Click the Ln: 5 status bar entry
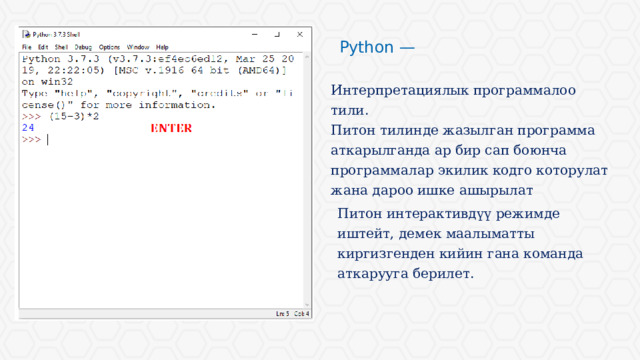Viewport: 640px width, 360px height. point(282,313)
